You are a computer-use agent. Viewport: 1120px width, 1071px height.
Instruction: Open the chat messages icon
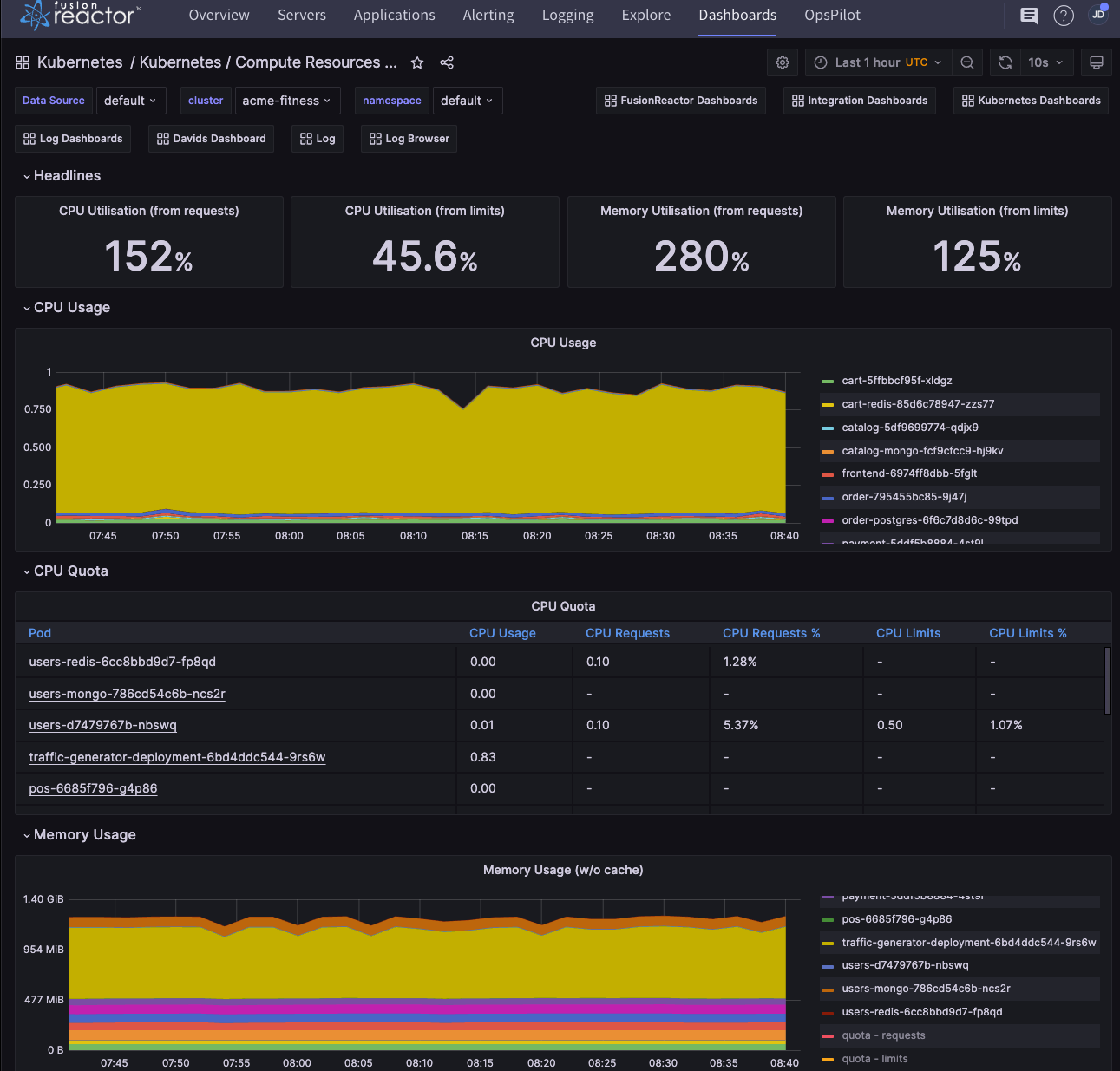coord(1029,16)
